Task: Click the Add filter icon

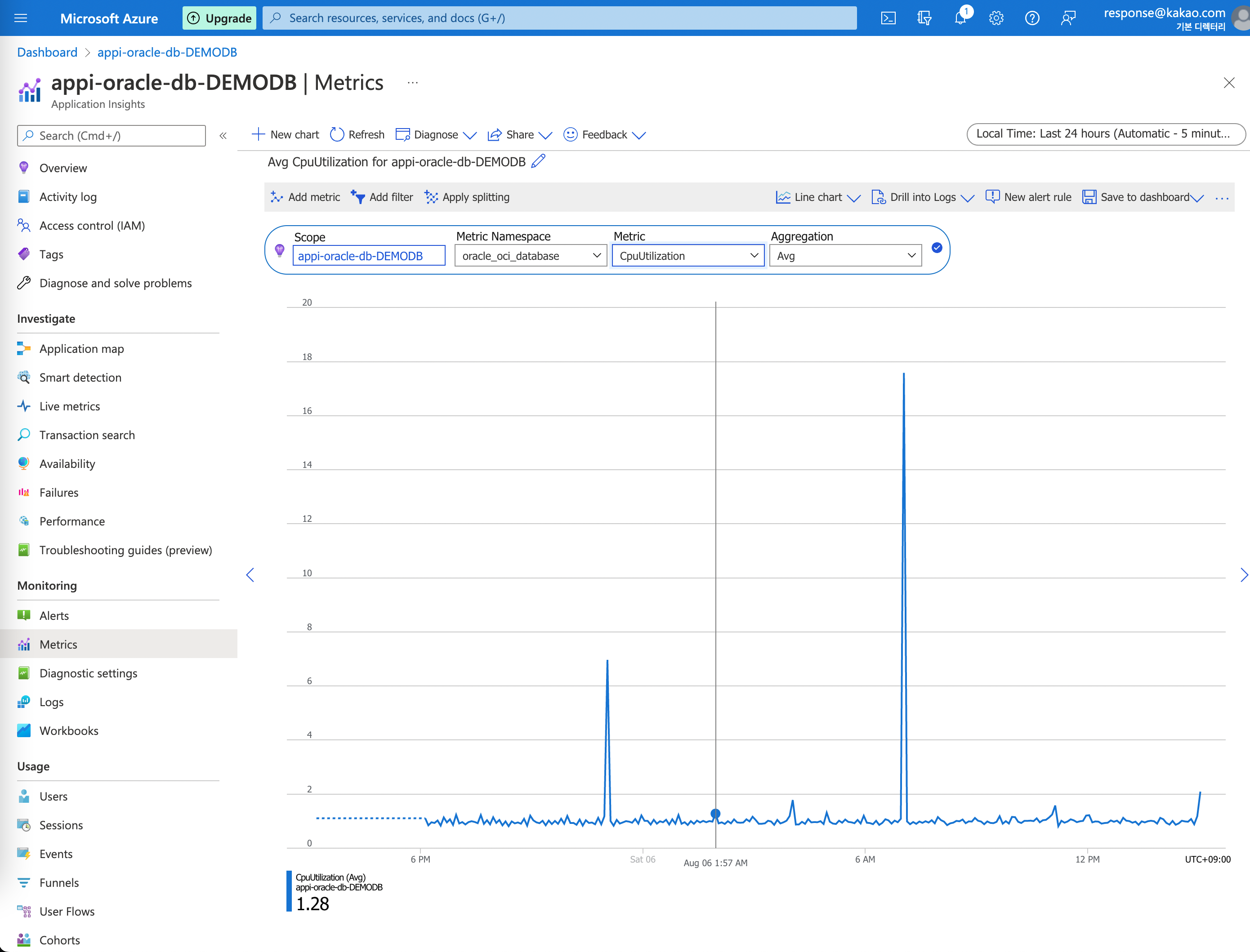Action: [357, 196]
